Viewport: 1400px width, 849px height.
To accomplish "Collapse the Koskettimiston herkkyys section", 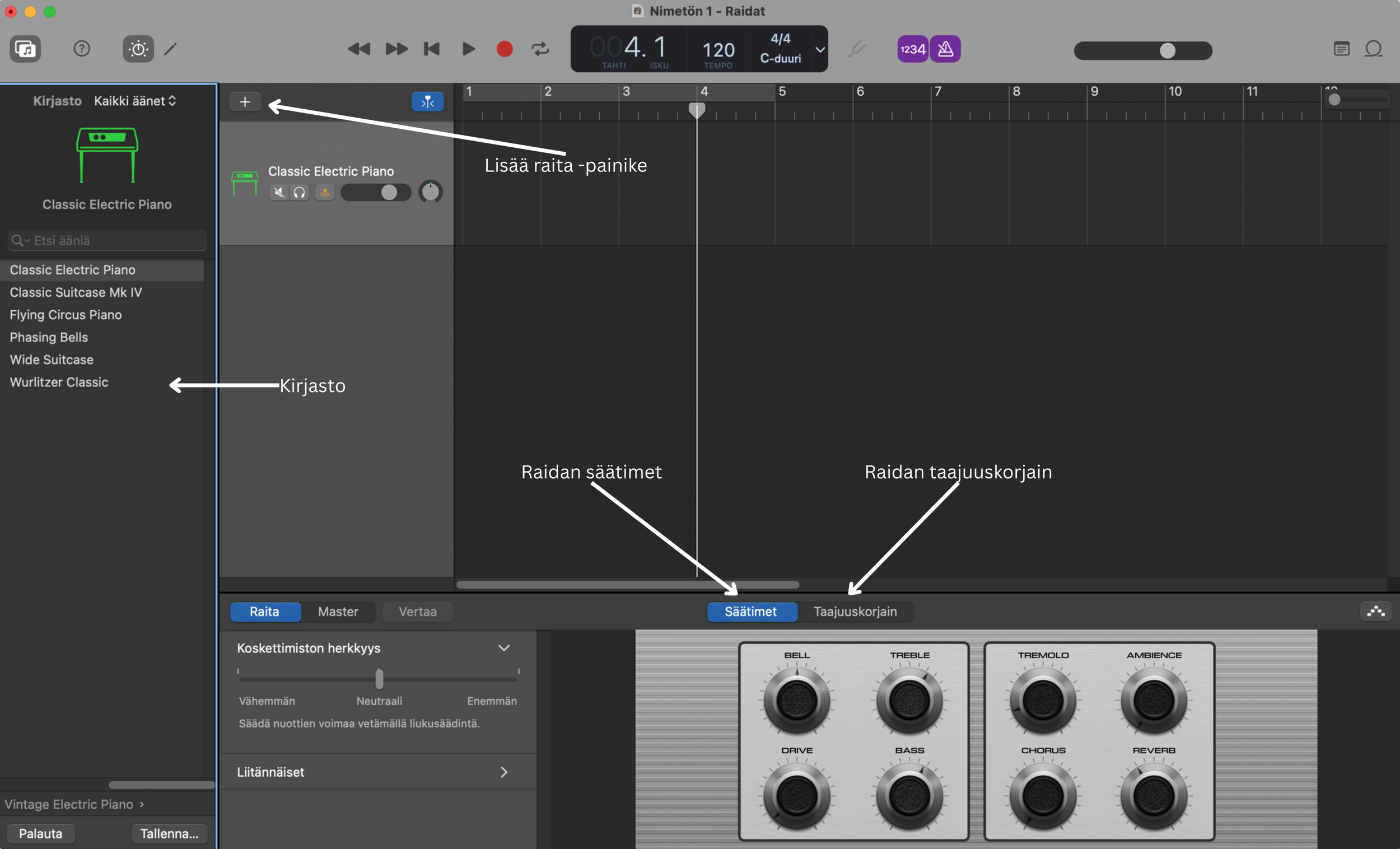I will point(503,648).
